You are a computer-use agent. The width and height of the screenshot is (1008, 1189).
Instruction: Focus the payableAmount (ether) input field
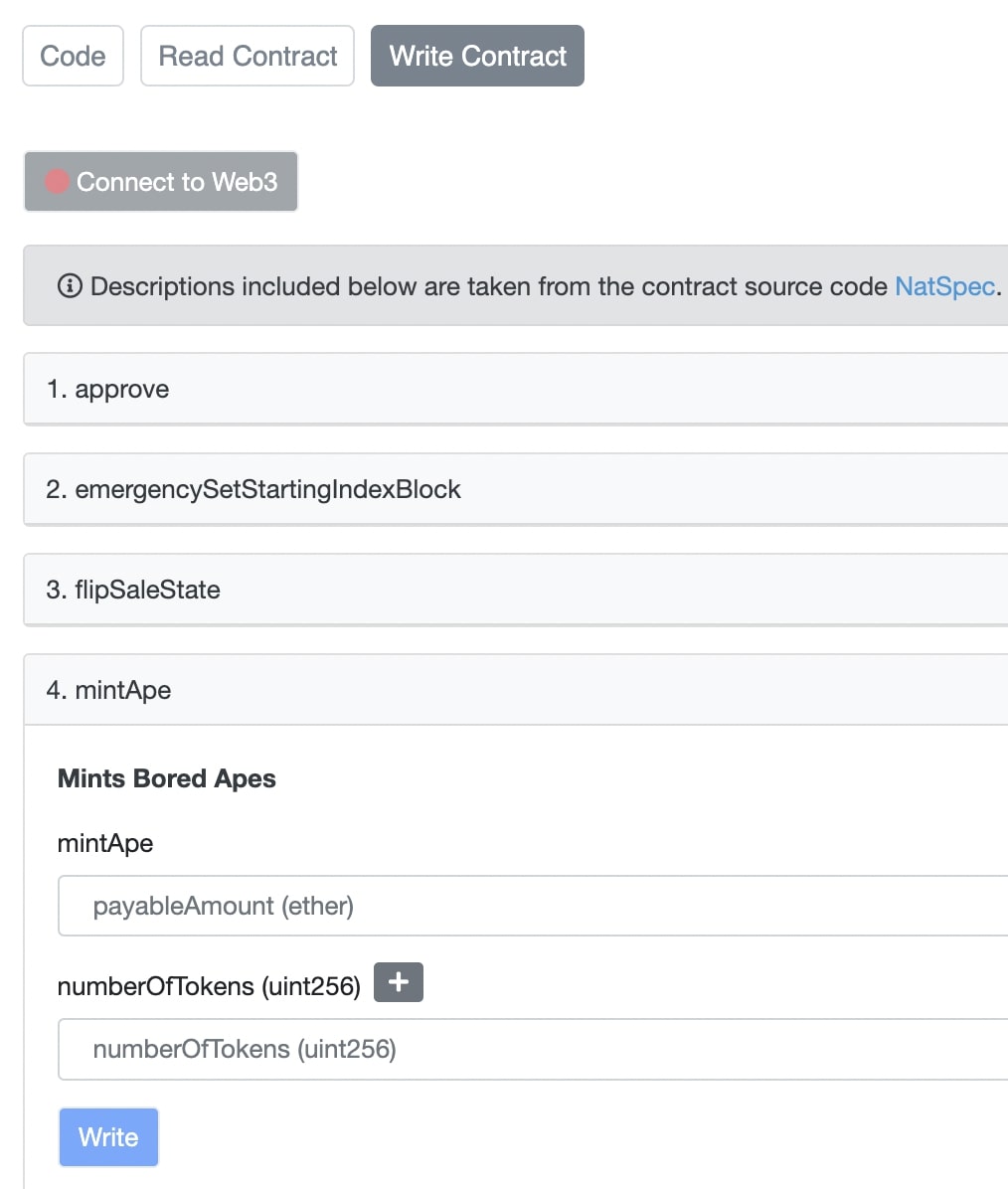tap(533, 906)
